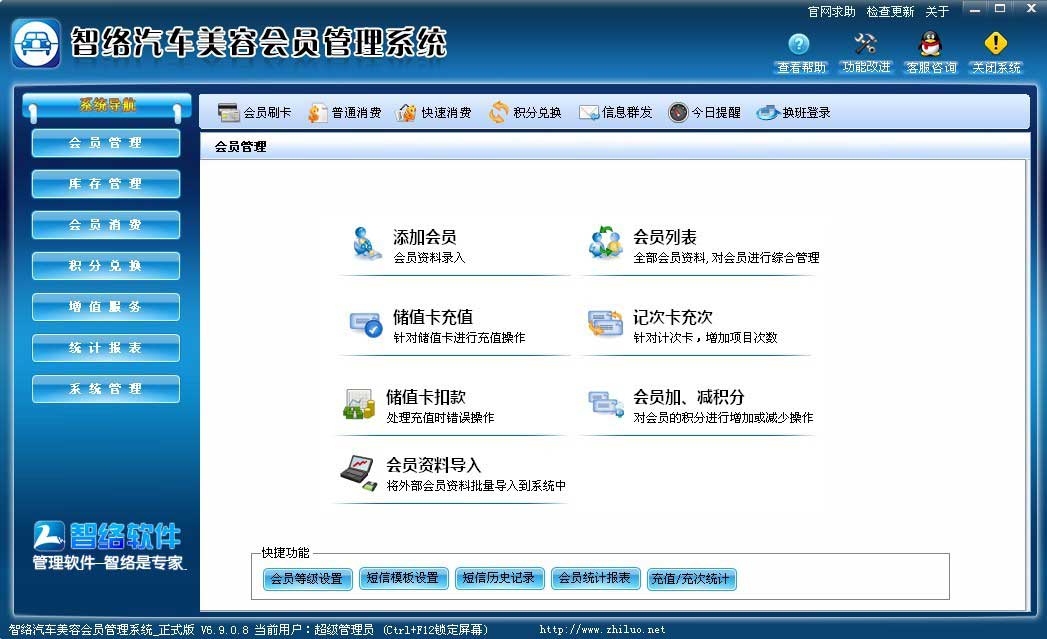Click the 关闭系统 warning icon
The width and height of the screenshot is (1047, 639).
(996, 44)
